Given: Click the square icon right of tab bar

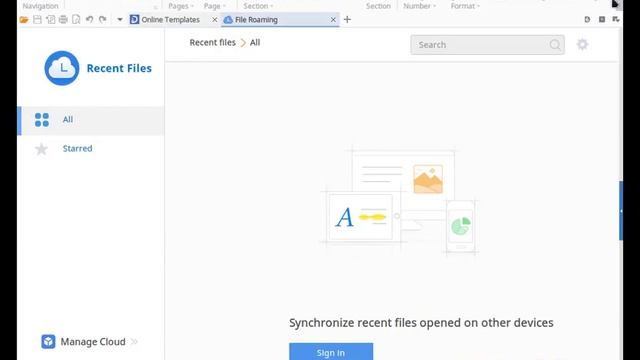Looking at the screenshot, I should pos(602,20).
